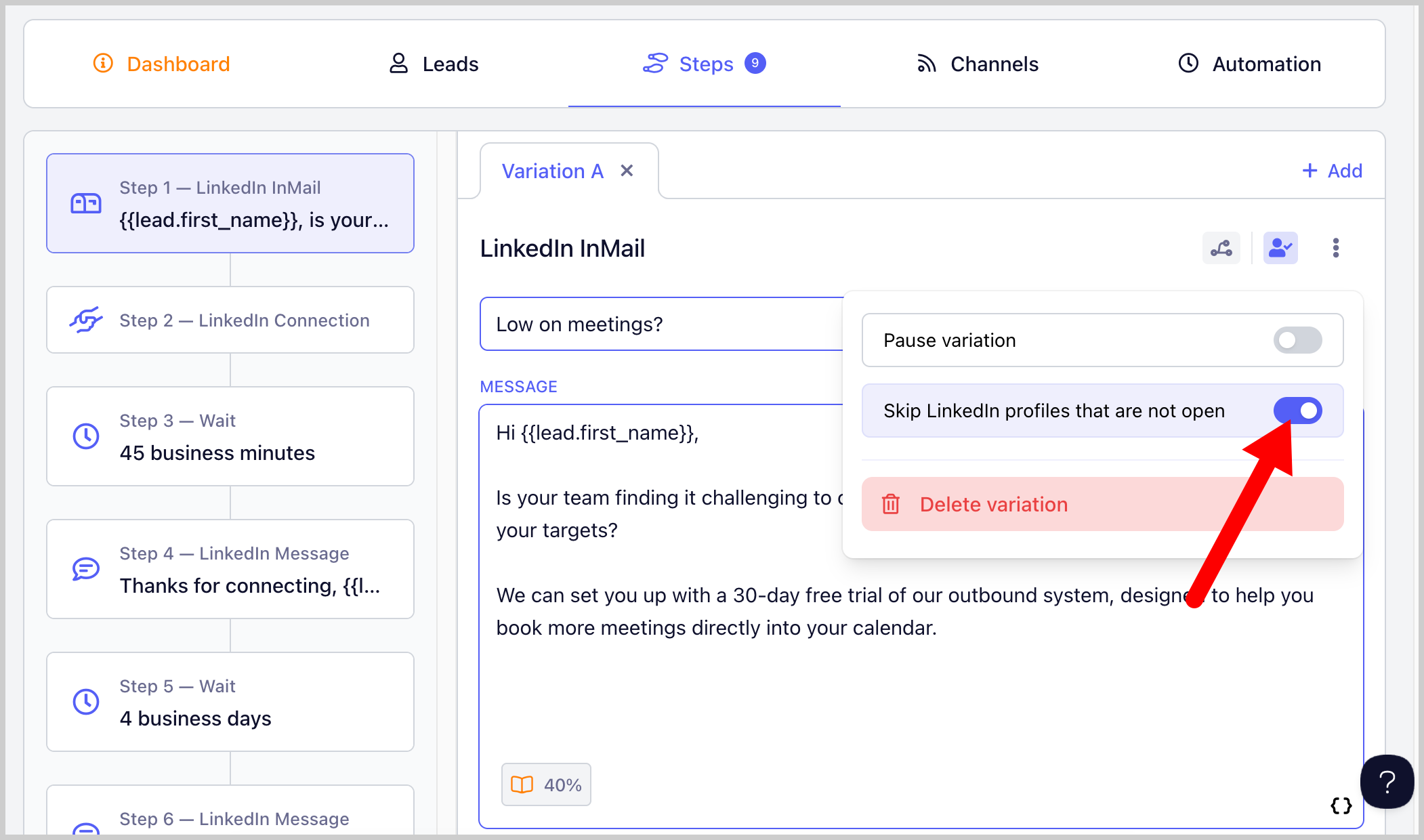Image resolution: width=1424 pixels, height=840 pixels.
Task: Open Step 6 LinkedIn Message card
Action: (230, 811)
